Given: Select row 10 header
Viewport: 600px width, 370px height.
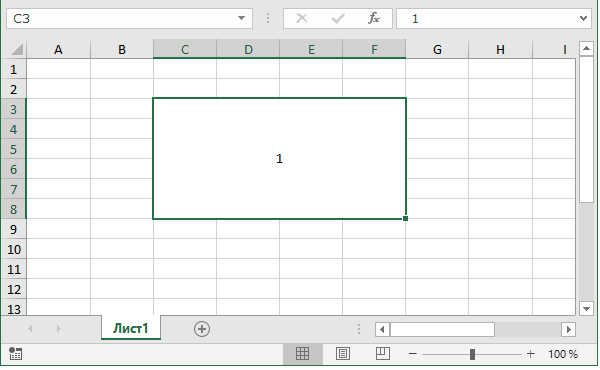Looking at the screenshot, I should click(x=14, y=249).
